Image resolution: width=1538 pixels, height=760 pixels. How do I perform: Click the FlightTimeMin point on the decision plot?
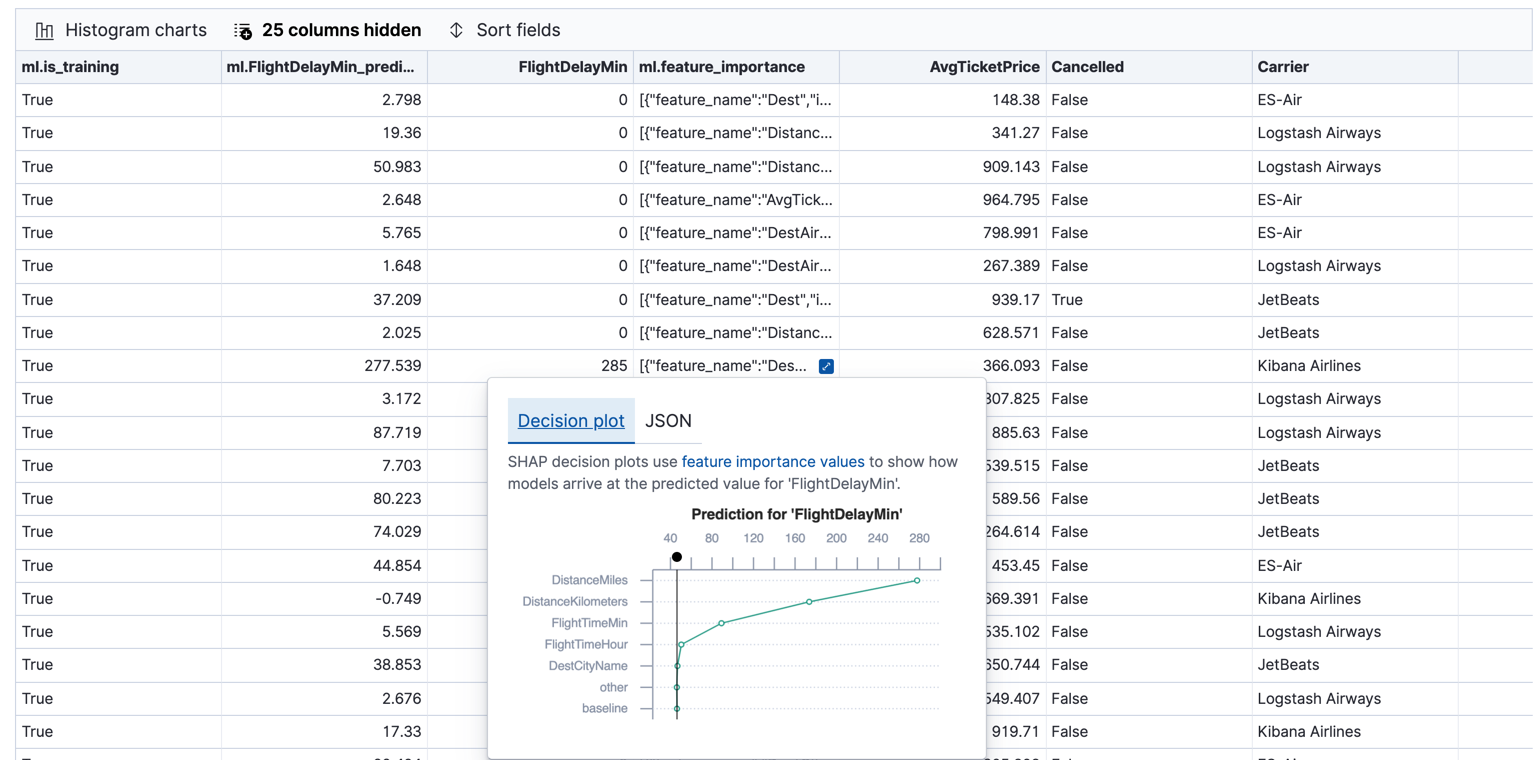721,622
